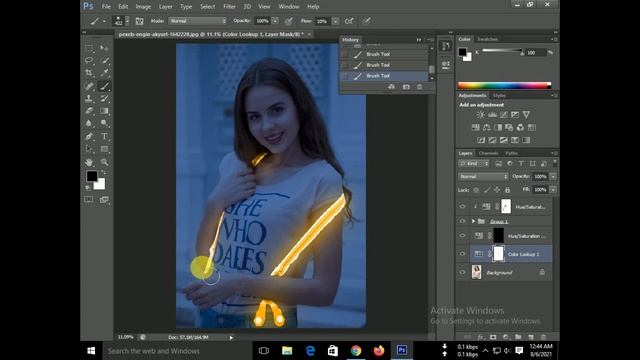This screenshot has width=640, height=360.
Task: Add a Color Balance adjustment
Action: (487, 127)
